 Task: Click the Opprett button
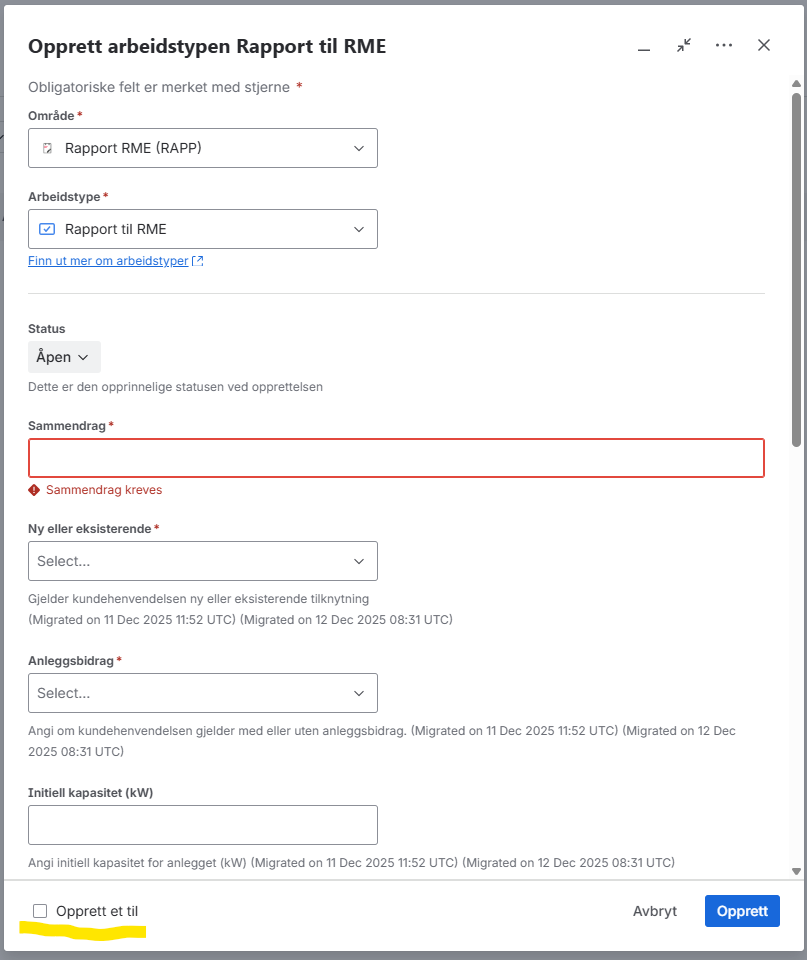[742, 911]
